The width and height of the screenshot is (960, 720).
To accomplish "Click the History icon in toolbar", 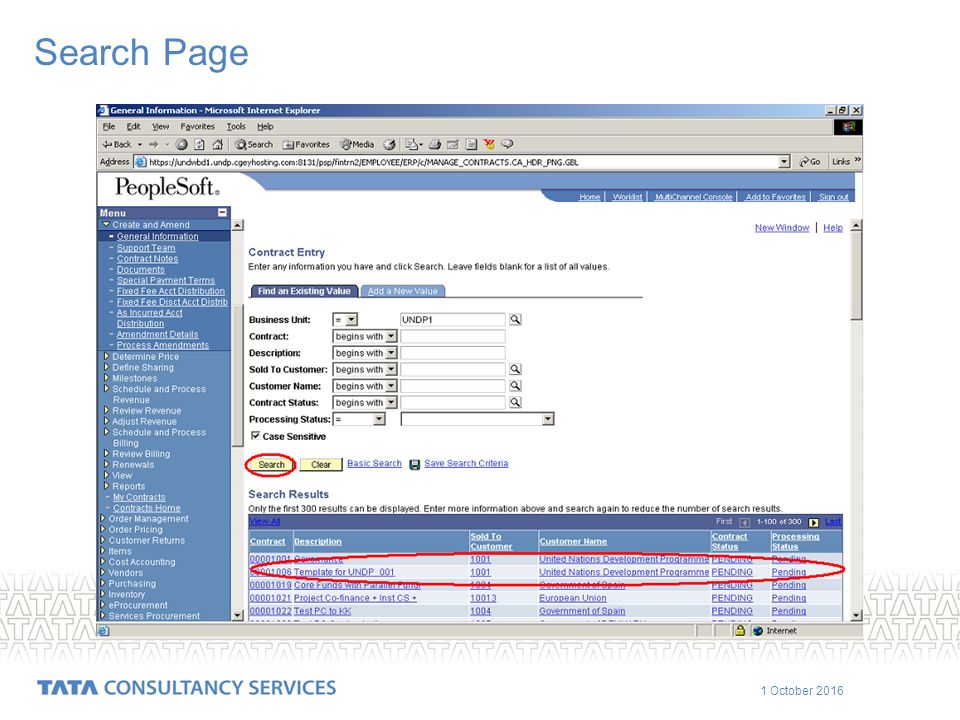I will pyautogui.click(x=389, y=144).
